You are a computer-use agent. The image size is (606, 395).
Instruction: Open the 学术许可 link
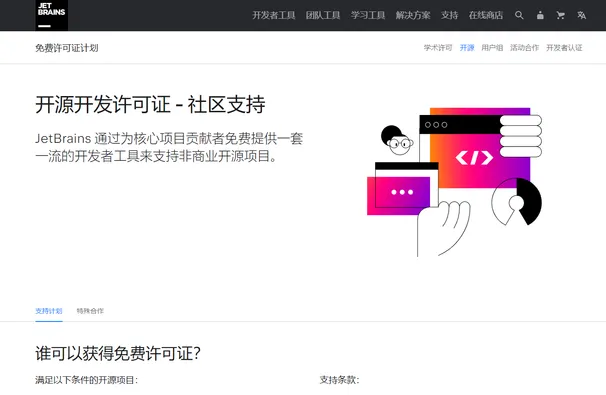[x=438, y=48]
